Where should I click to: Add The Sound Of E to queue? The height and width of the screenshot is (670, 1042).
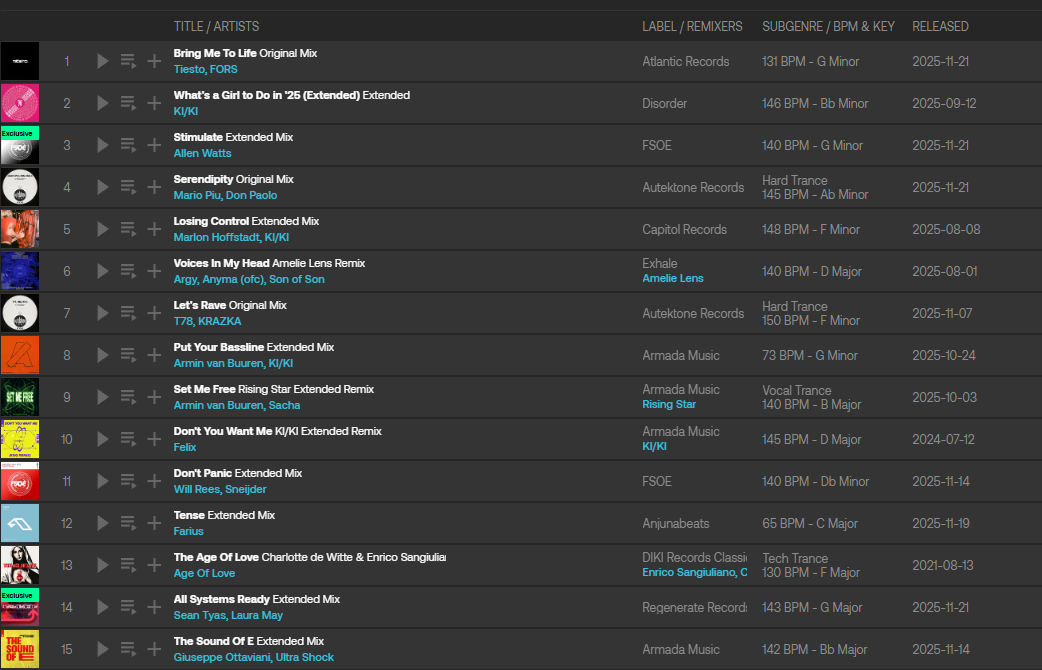pos(128,649)
